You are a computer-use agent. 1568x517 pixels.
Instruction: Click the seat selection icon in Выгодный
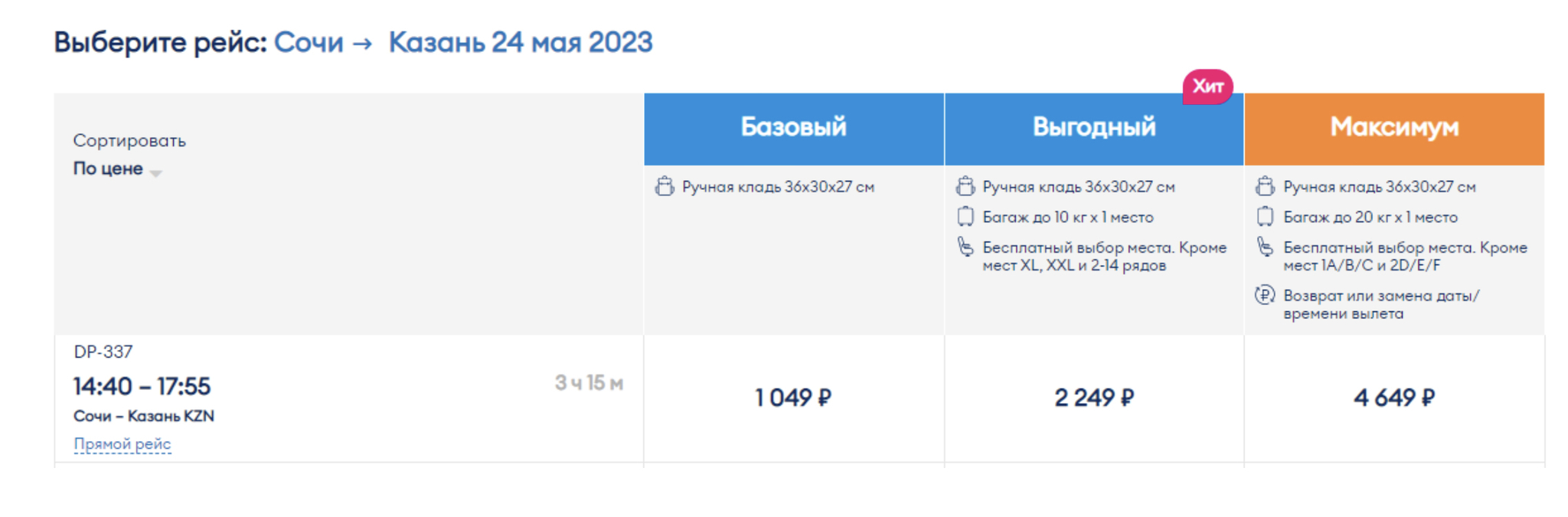[x=965, y=247]
